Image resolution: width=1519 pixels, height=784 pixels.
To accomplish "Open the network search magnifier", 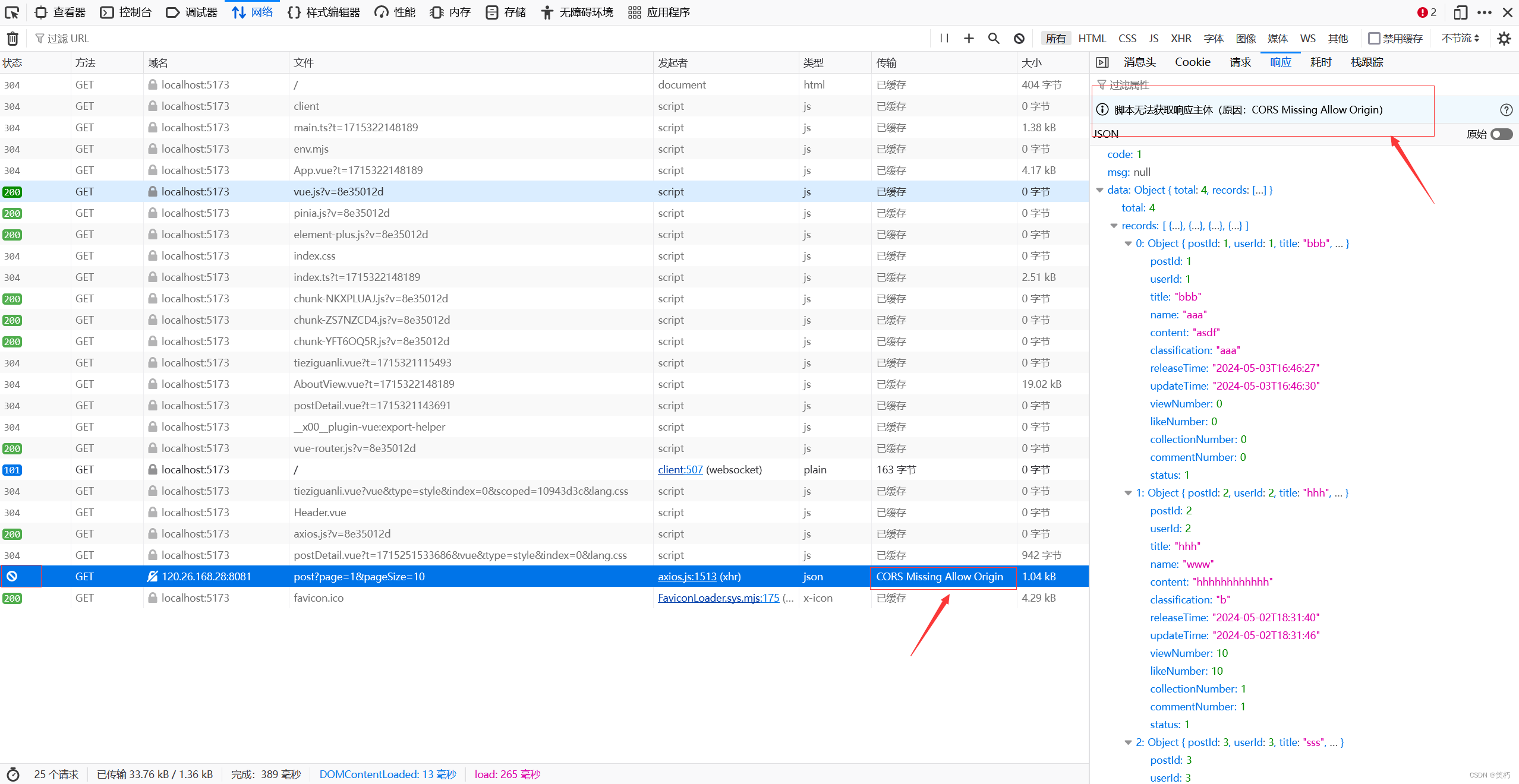I will click(x=994, y=39).
